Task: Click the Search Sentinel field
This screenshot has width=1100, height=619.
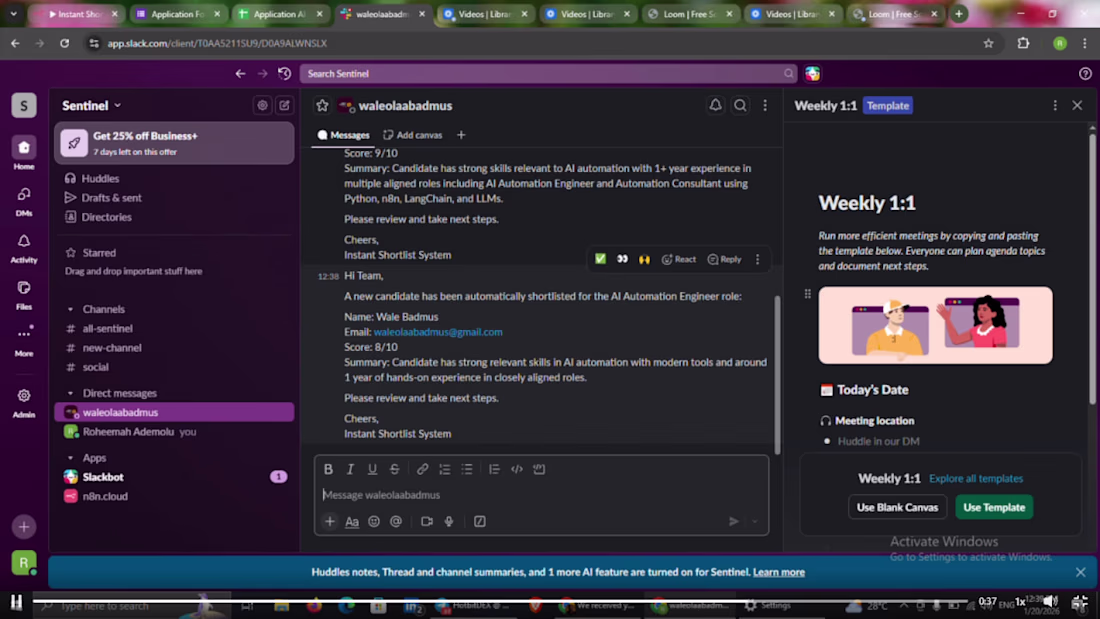Action: pos(549,74)
